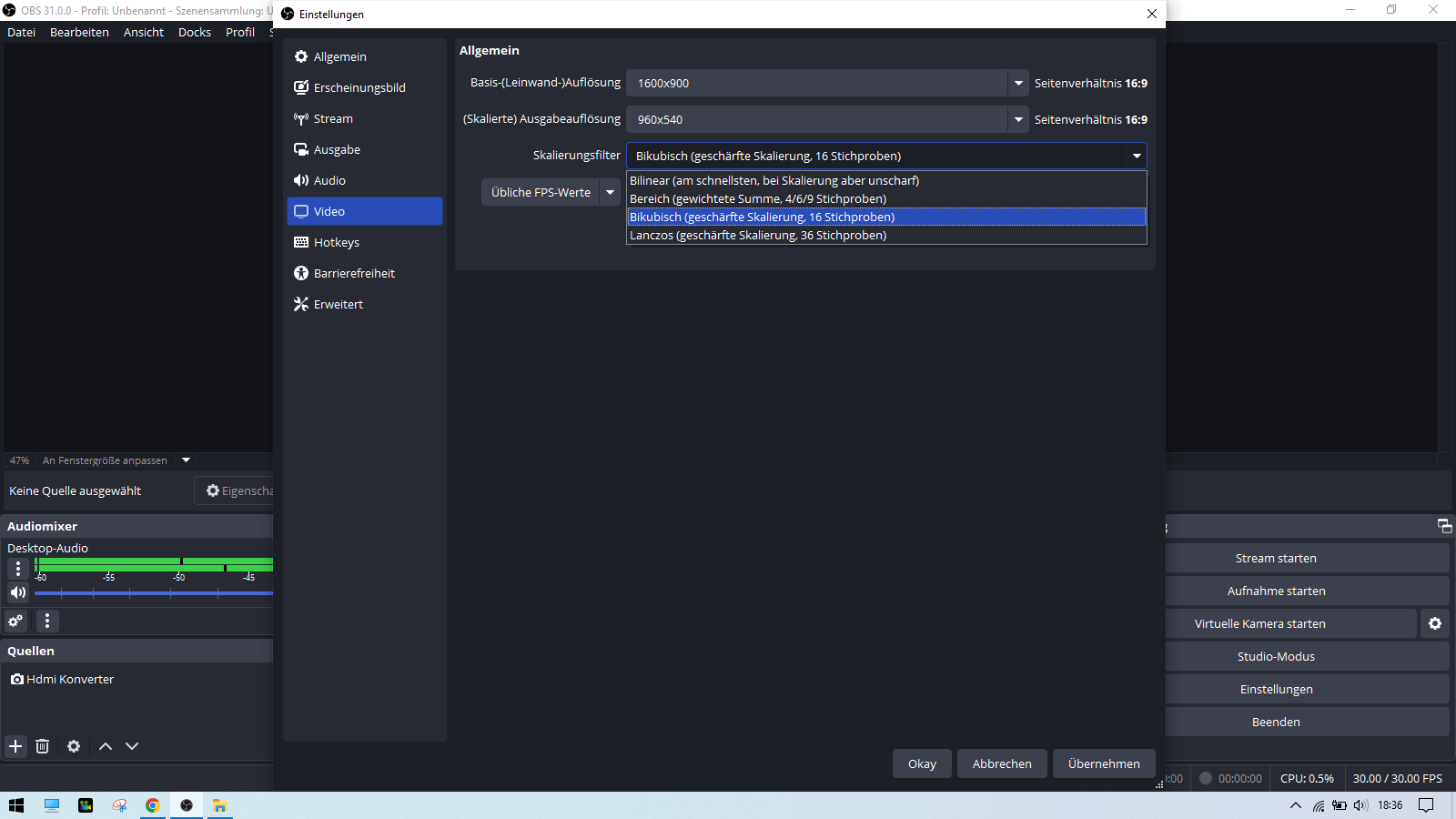The width and height of the screenshot is (1456, 819).
Task: Switch to the Ausgabe settings category
Action: pos(364,149)
